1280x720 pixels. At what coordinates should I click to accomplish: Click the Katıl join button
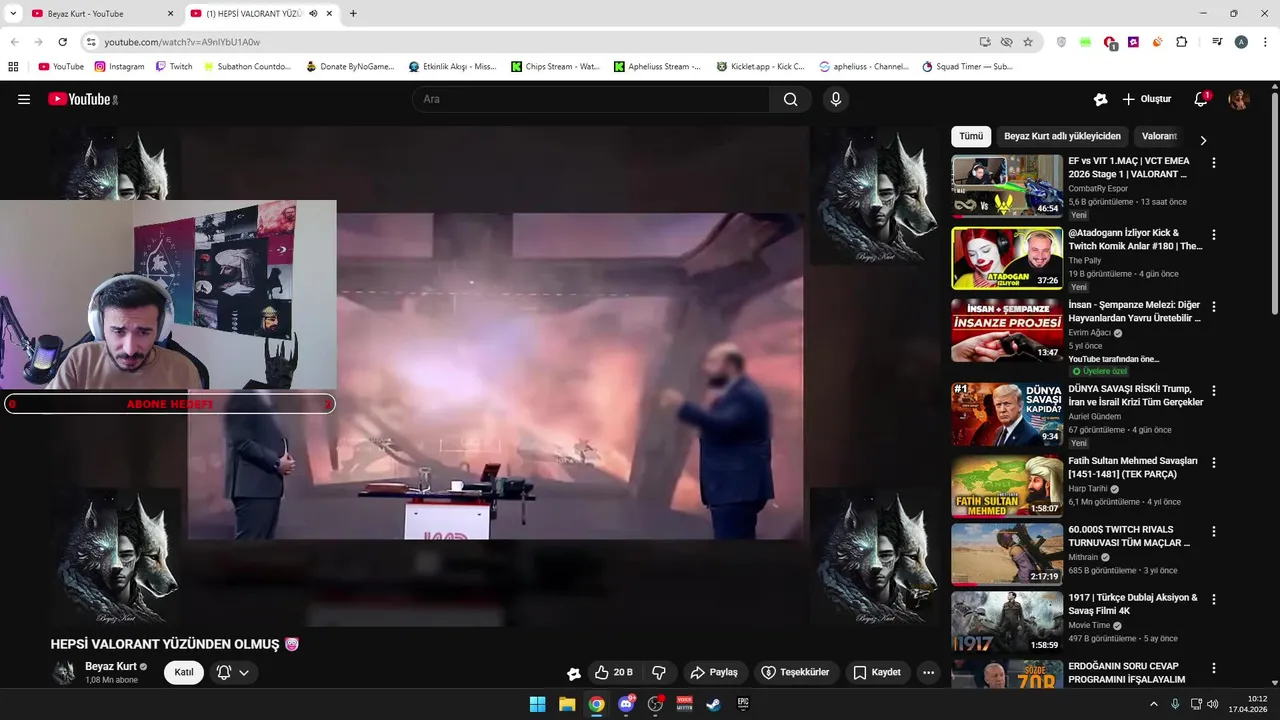(x=184, y=672)
